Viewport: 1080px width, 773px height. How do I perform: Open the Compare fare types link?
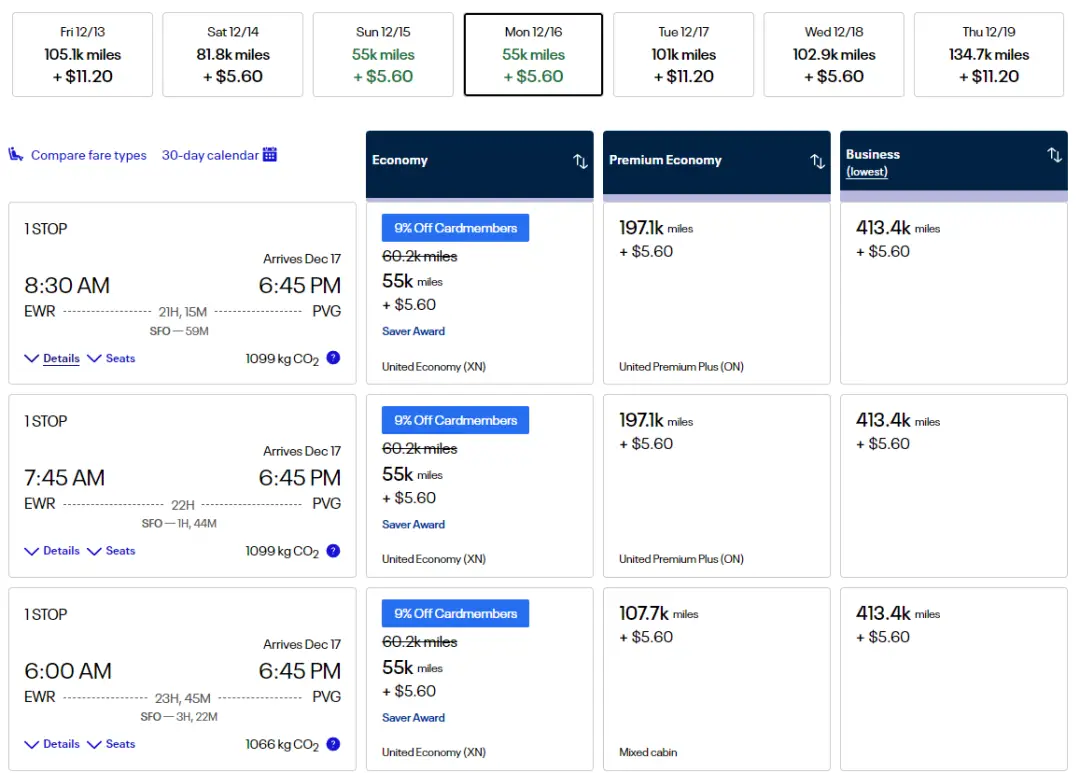pyautogui.click(x=88, y=155)
